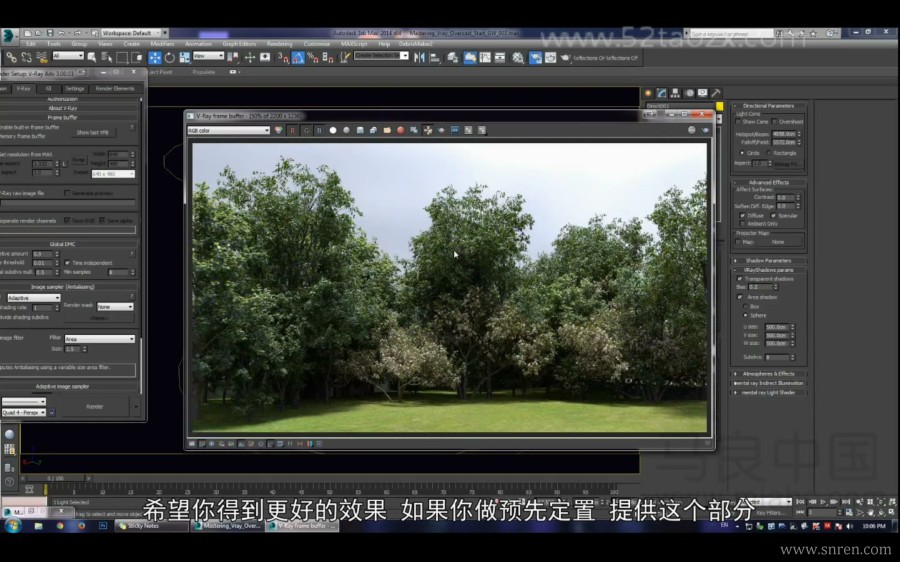Open the Render Elements tab
The height and width of the screenshot is (562, 900).
[115, 88]
